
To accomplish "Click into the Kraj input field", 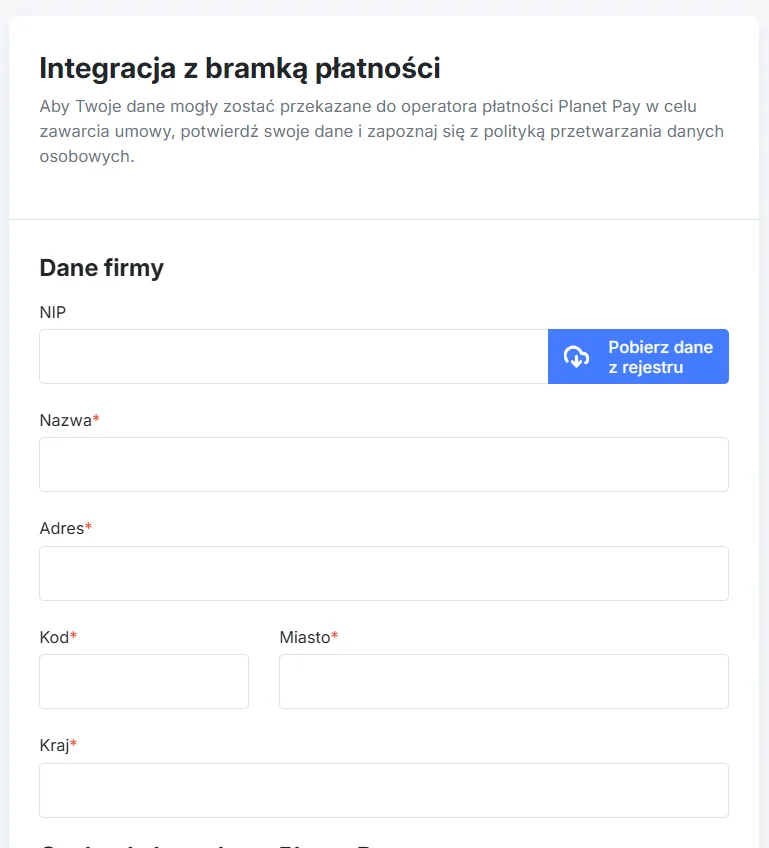I will (384, 790).
